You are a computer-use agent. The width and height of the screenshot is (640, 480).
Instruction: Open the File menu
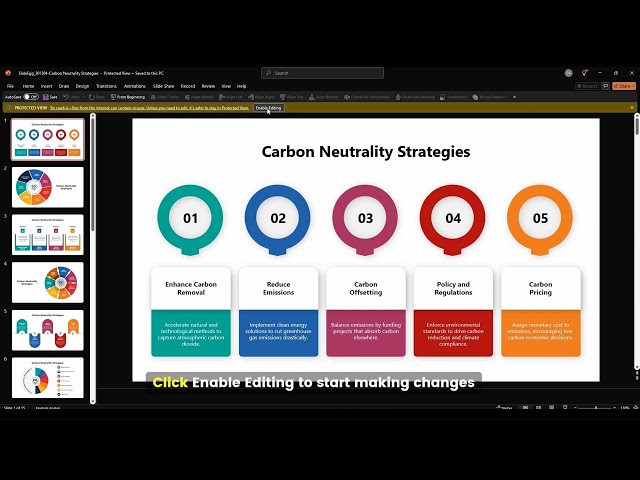coord(11,86)
